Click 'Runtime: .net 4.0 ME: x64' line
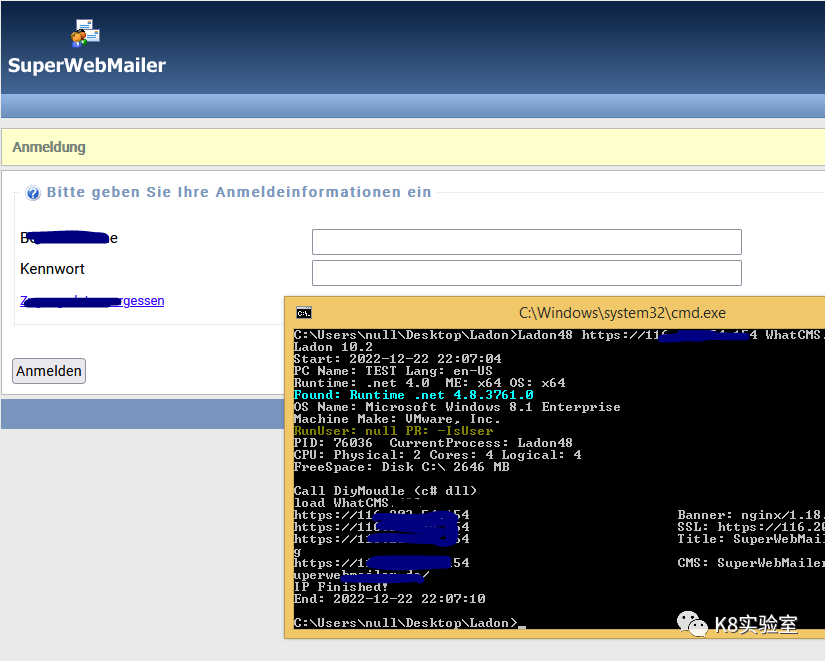This screenshot has height=661, width=825. tap(429, 383)
